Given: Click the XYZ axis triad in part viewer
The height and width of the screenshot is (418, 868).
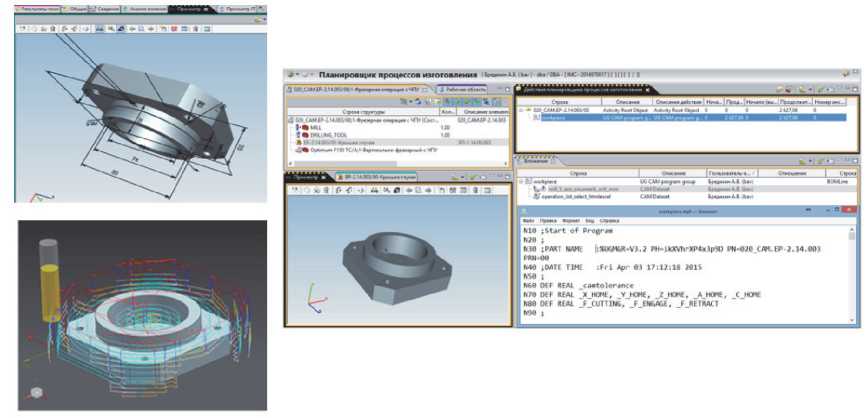Looking at the screenshot, I should (x=316, y=295).
